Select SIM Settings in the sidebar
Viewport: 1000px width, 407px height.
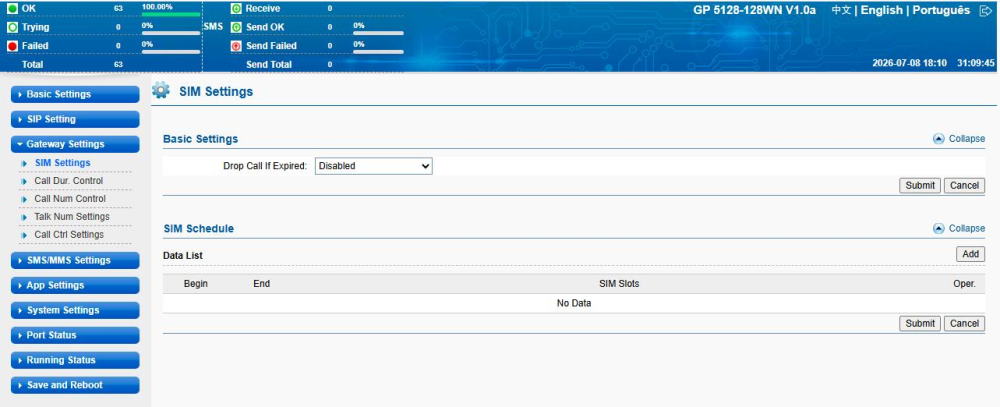pyautogui.click(x=62, y=163)
